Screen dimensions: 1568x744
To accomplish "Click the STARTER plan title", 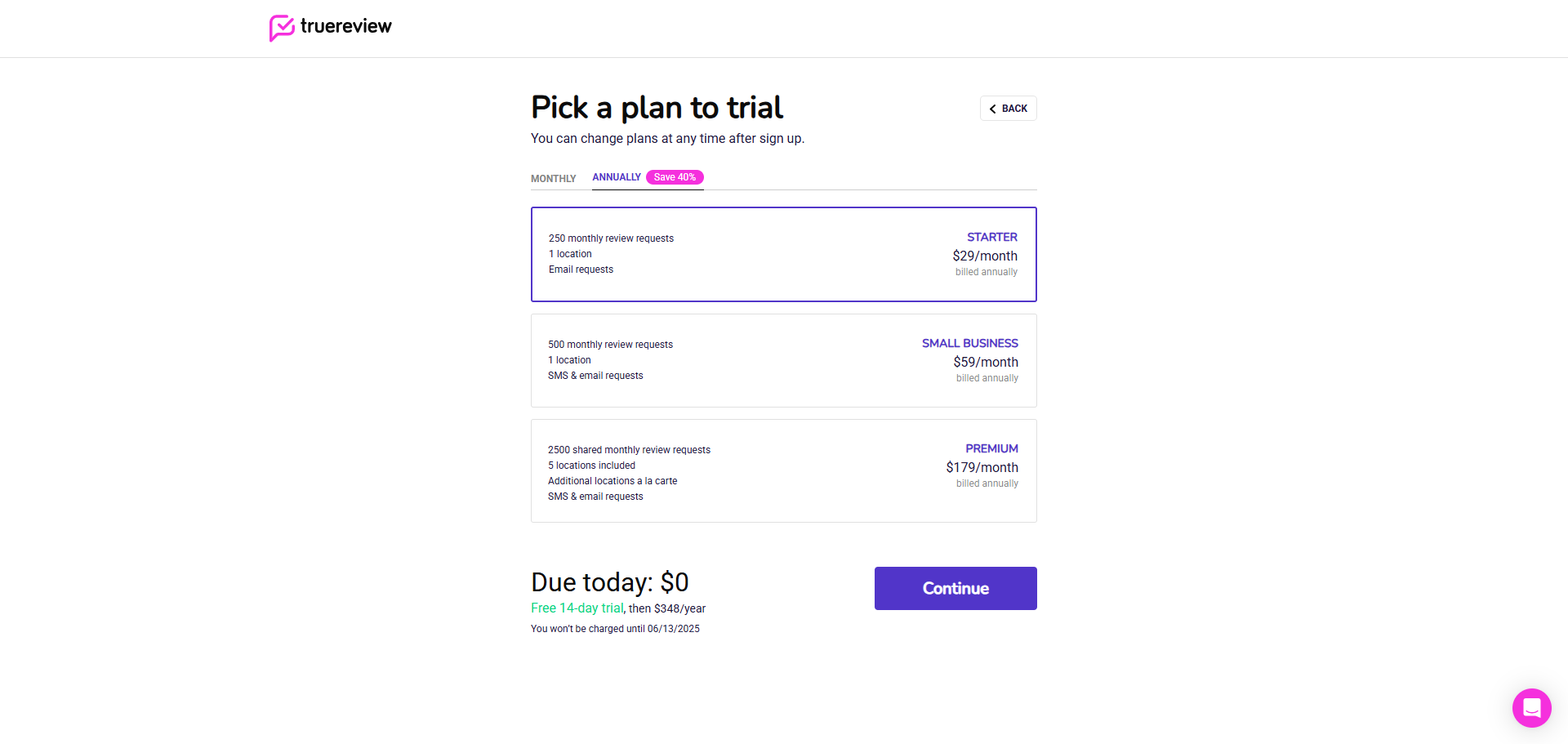I will pyautogui.click(x=992, y=237).
